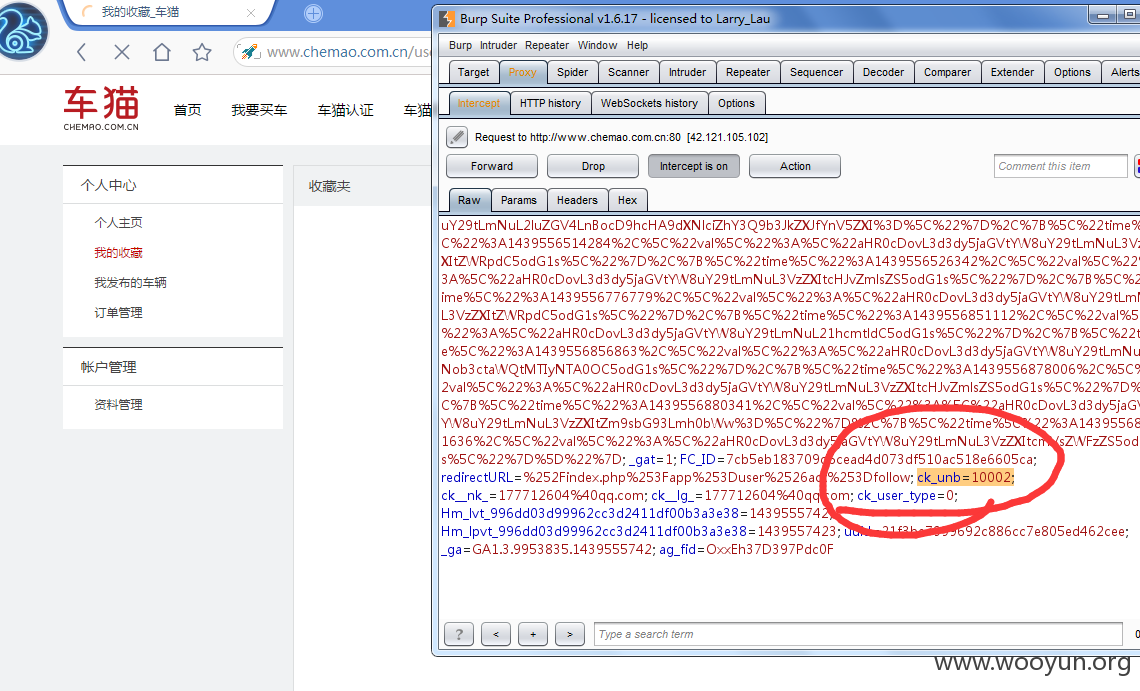Open the Window menu
This screenshot has height=691, width=1140.
(598, 45)
